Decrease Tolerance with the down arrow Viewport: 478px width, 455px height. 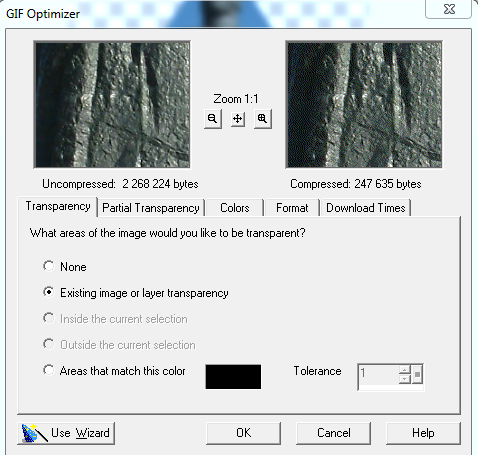[x=405, y=379]
